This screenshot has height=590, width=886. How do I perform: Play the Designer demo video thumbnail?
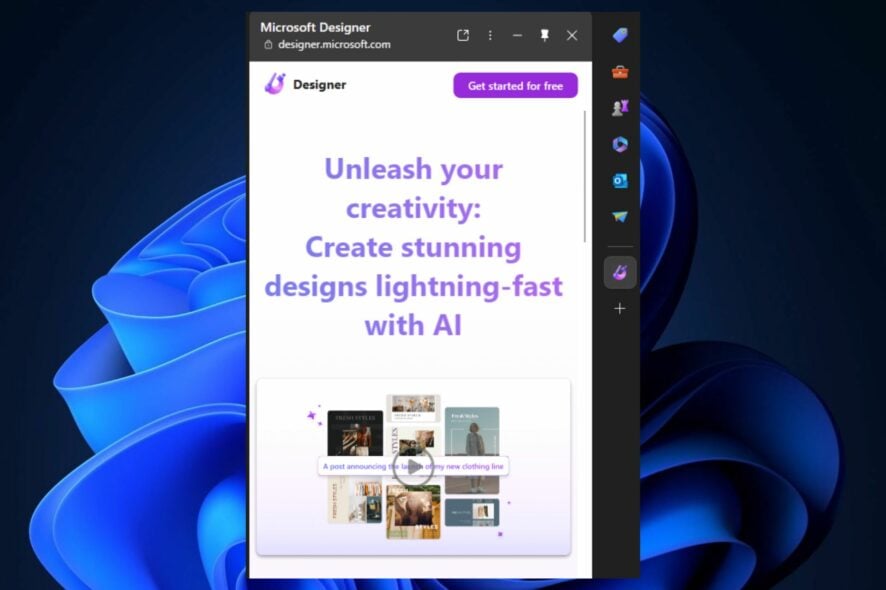tap(414, 466)
